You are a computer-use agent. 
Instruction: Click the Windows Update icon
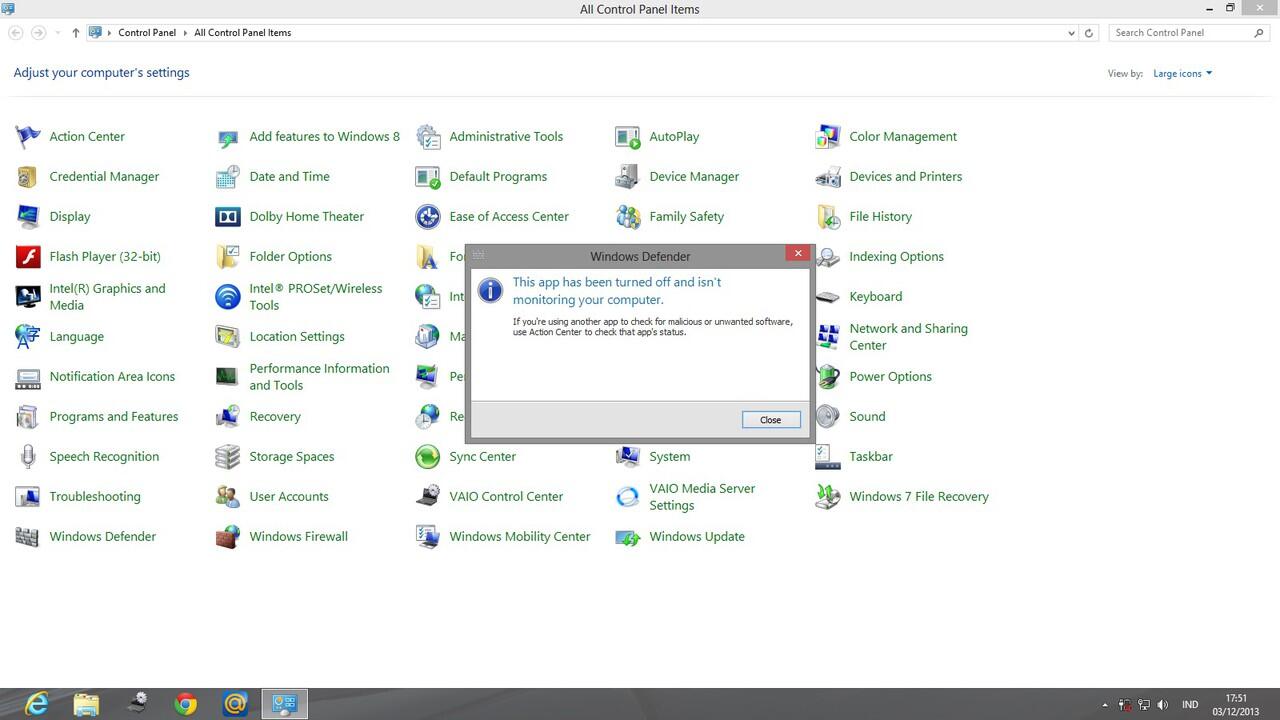coord(628,537)
